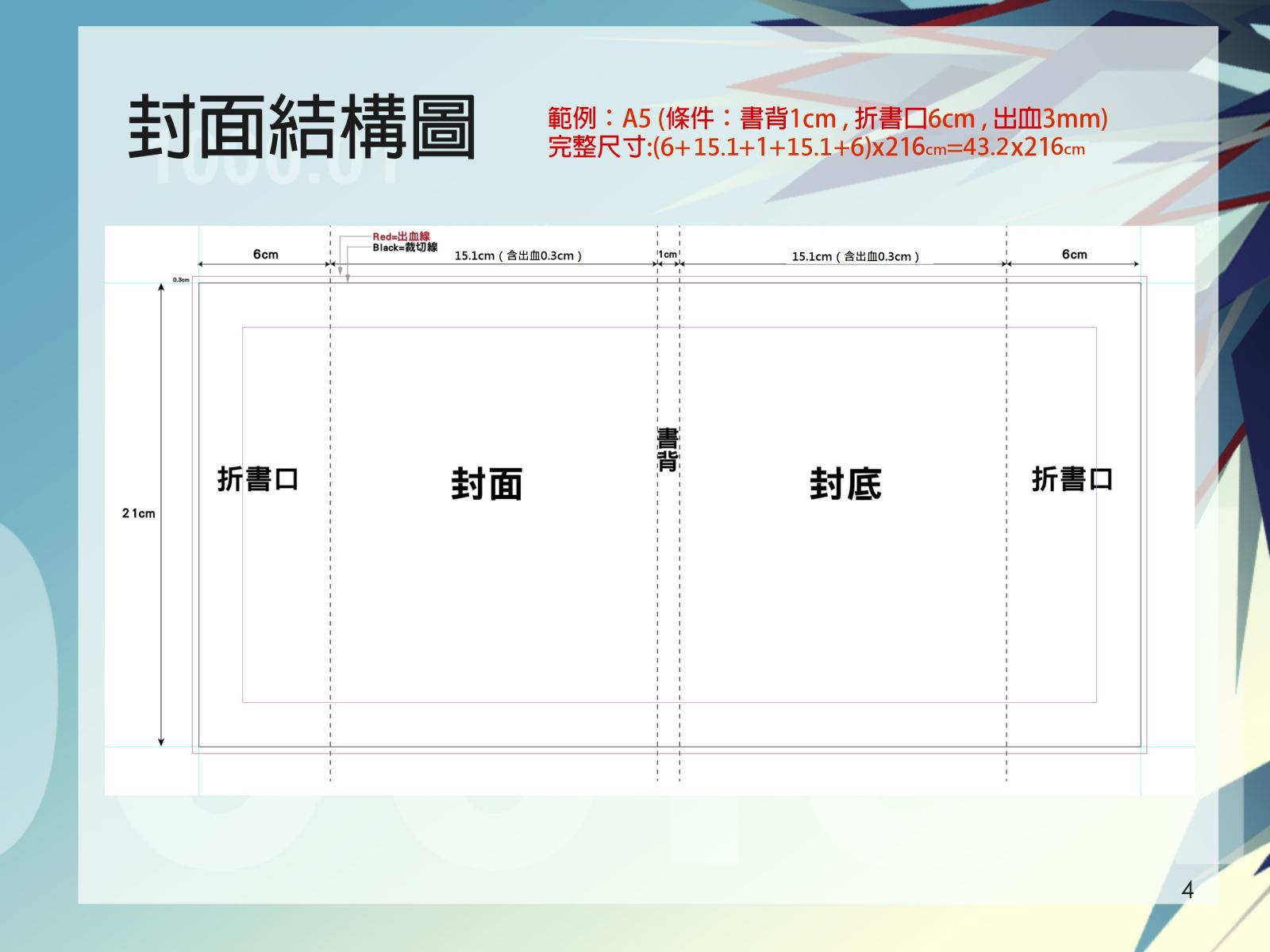
Task: Click the right 6cm dimension label
Action: coord(1074,254)
